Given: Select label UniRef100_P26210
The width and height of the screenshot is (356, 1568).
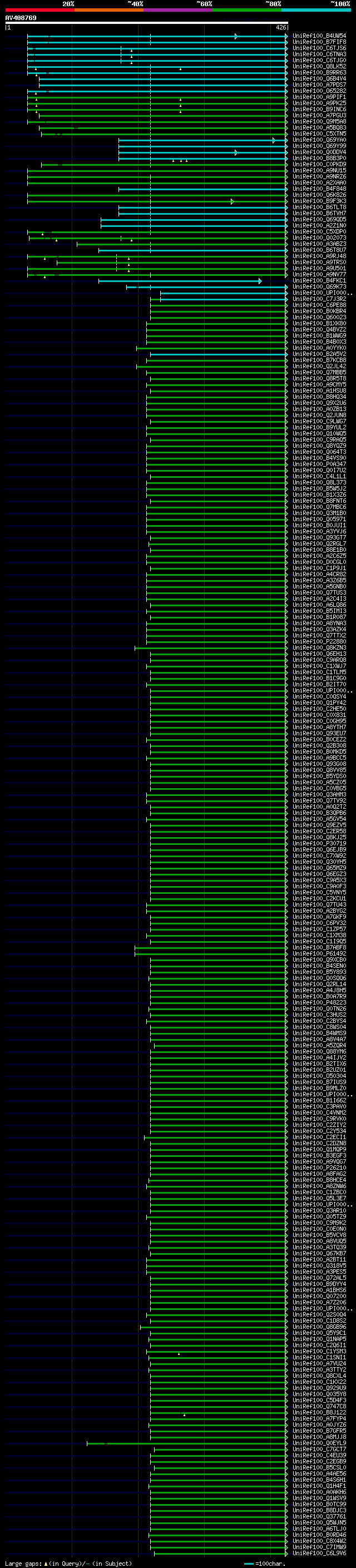Looking at the screenshot, I should [319, 1167].
